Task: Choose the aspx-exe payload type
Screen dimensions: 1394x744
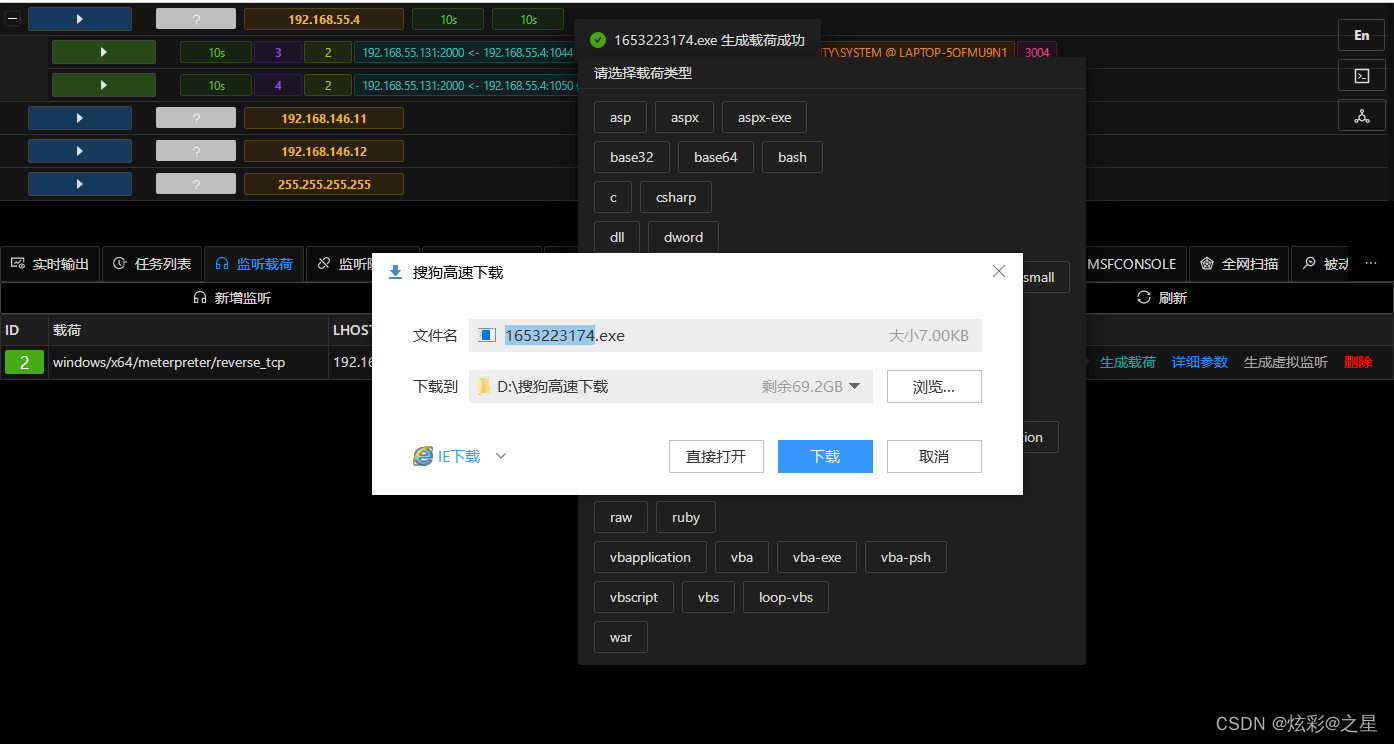Action: pos(764,117)
